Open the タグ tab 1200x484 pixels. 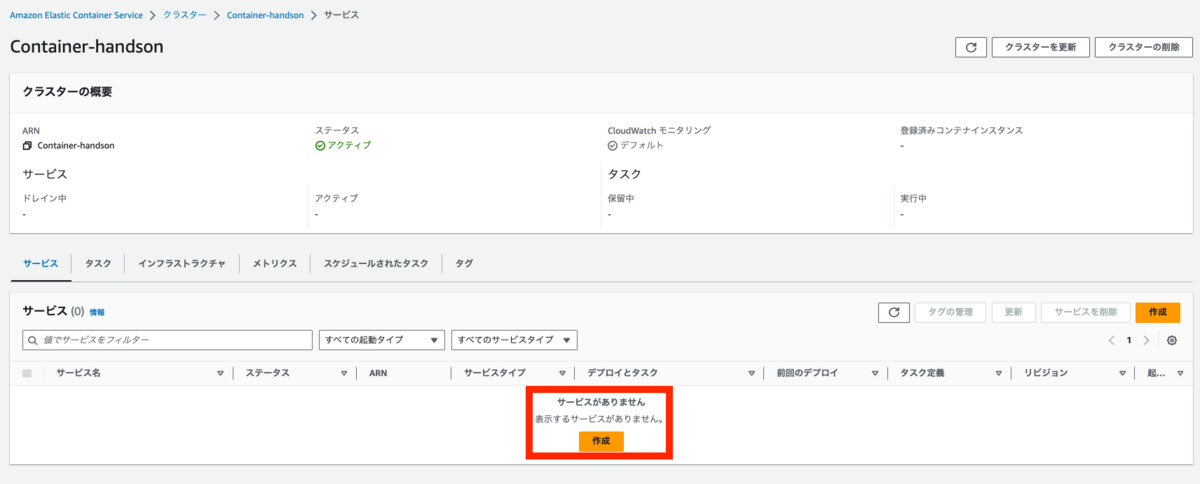[x=464, y=263]
